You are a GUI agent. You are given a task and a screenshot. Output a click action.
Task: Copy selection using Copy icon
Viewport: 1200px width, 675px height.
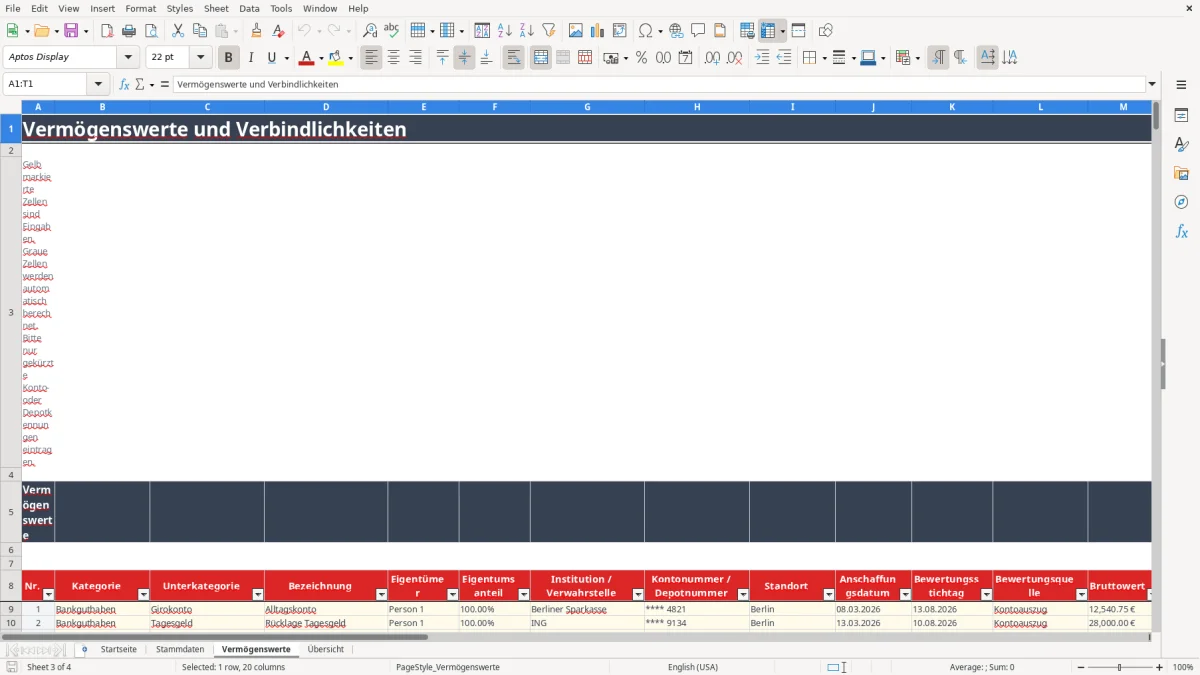click(200, 31)
